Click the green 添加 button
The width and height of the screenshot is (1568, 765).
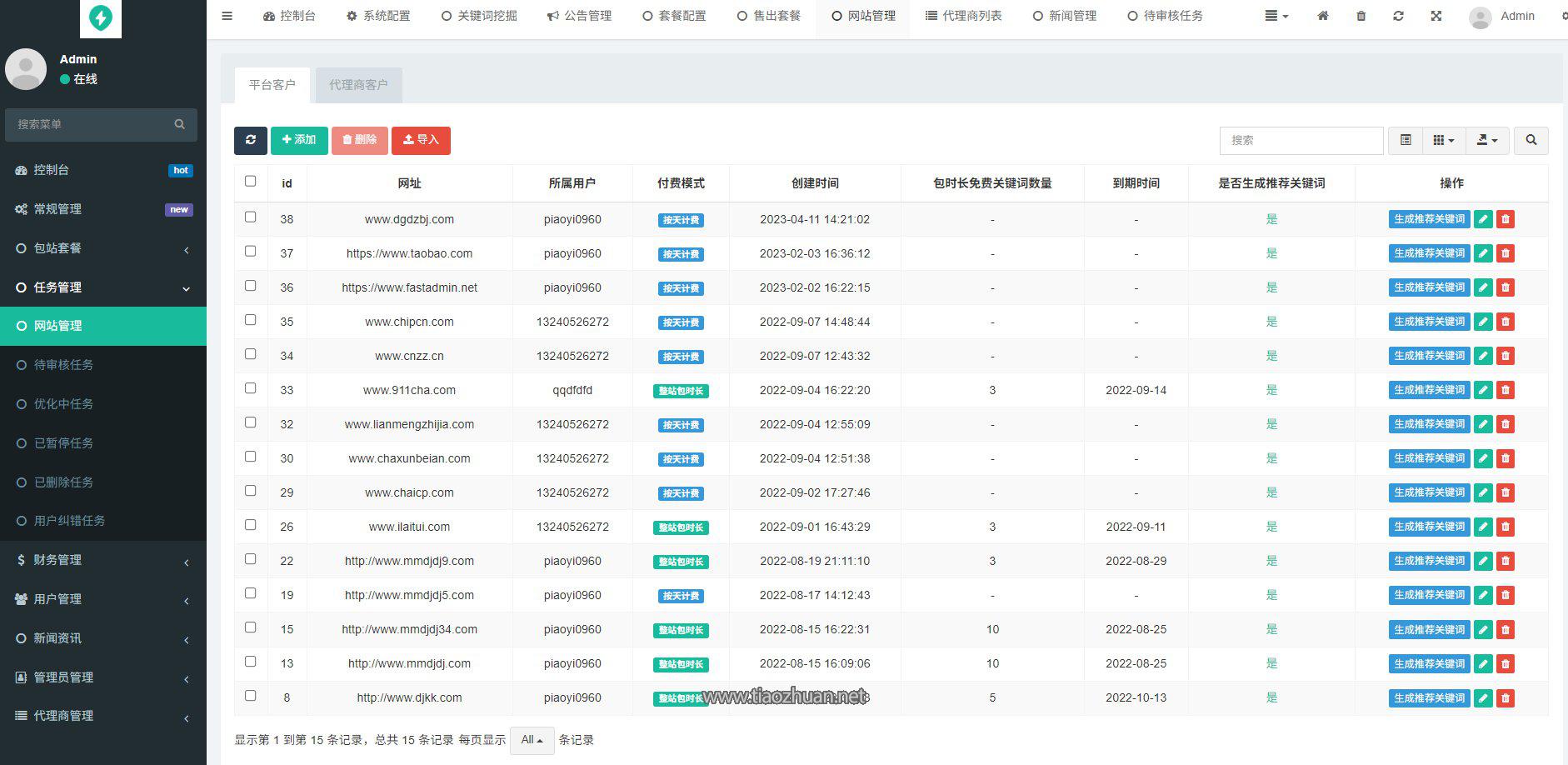coord(299,140)
